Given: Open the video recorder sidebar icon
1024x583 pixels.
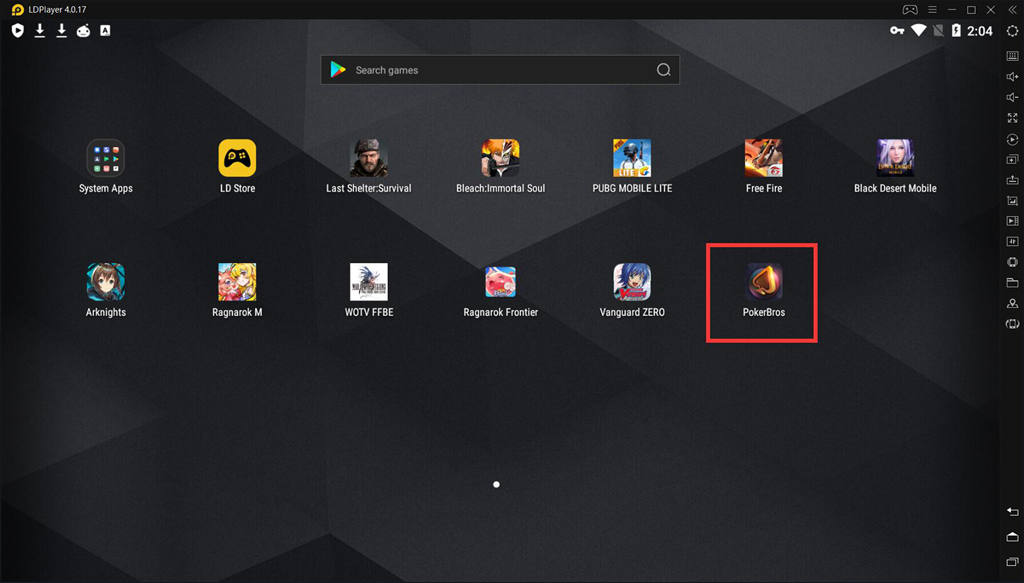Looking at the screenshot, I should click(1012, 221).
